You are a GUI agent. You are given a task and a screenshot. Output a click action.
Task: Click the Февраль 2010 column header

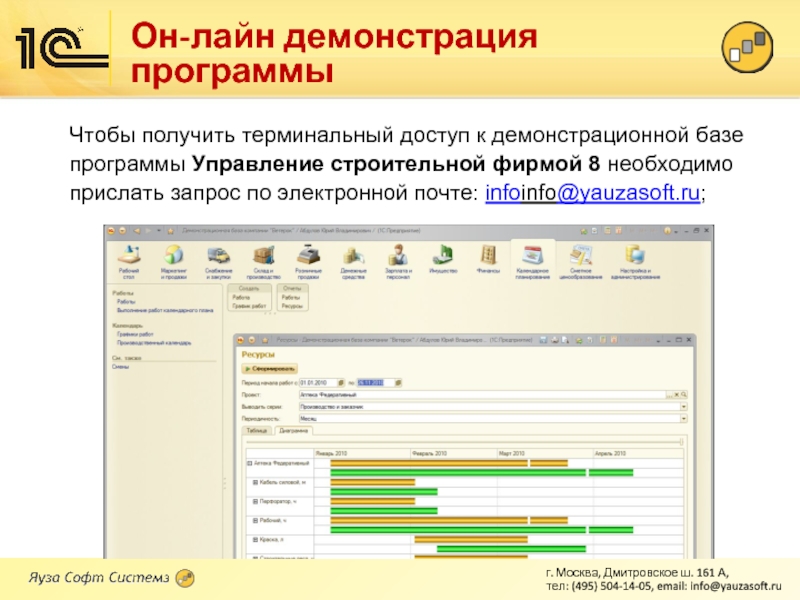(x=454, y=453)
